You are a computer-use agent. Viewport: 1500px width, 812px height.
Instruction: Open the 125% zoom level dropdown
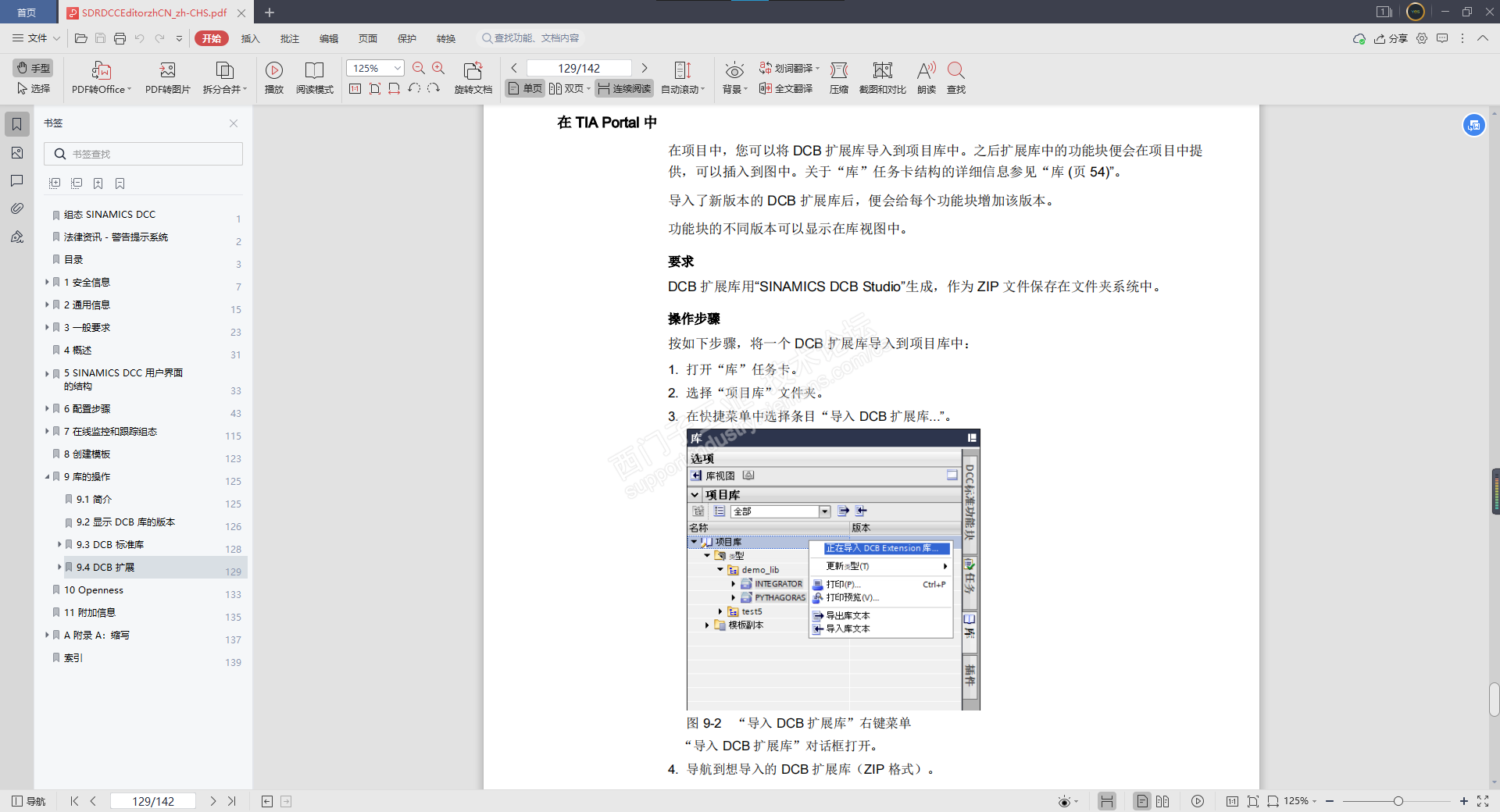[x=397, y=69]
